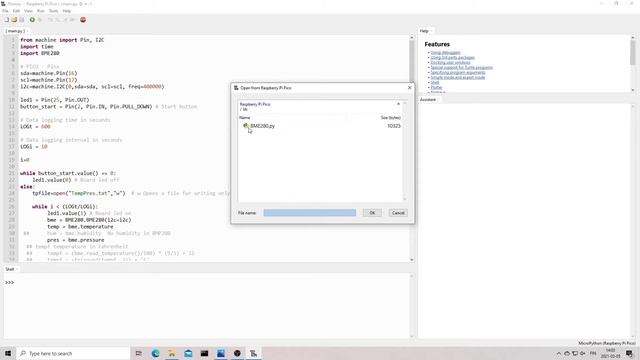Screen dimensions: 640x360
Task: Open the View menu
Action: [x=28, y=11]
